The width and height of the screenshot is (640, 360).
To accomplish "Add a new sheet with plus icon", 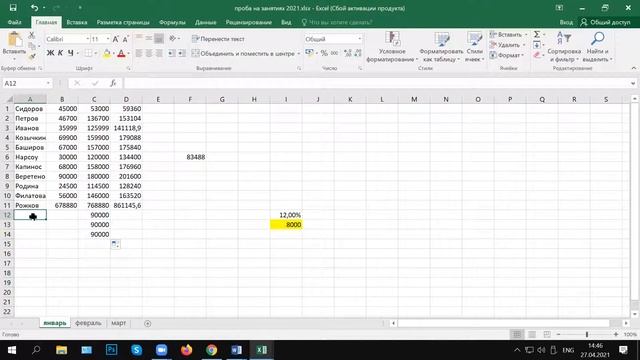I will (x=147, y=324).
